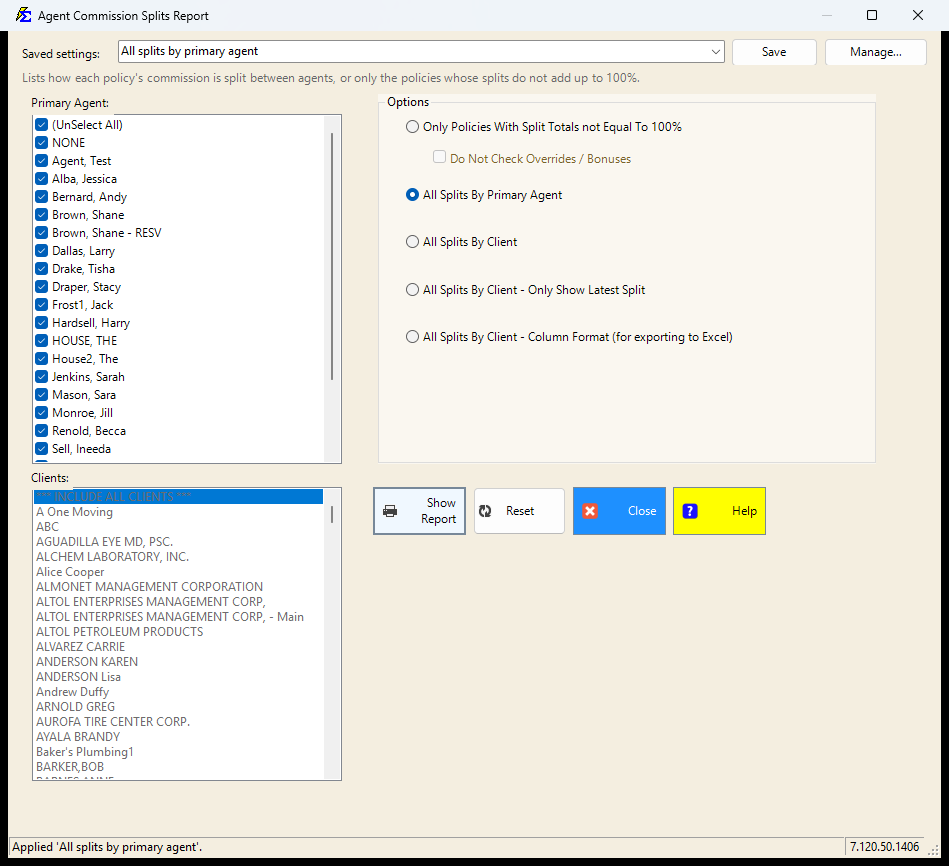Uncheck the NONE agent checkbox
The width and height of the screenshot is (949, 866).
click(x=41, y=143)
